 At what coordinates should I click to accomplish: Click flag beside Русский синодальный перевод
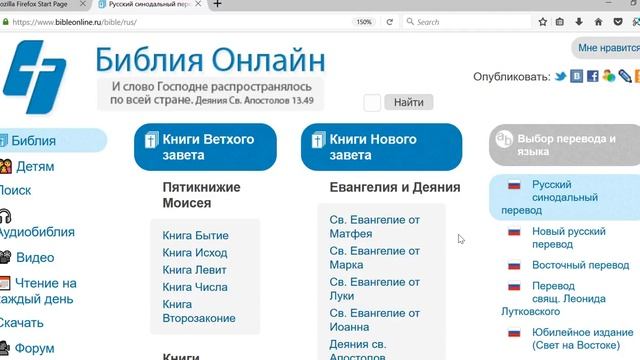[x=514, y=185]
